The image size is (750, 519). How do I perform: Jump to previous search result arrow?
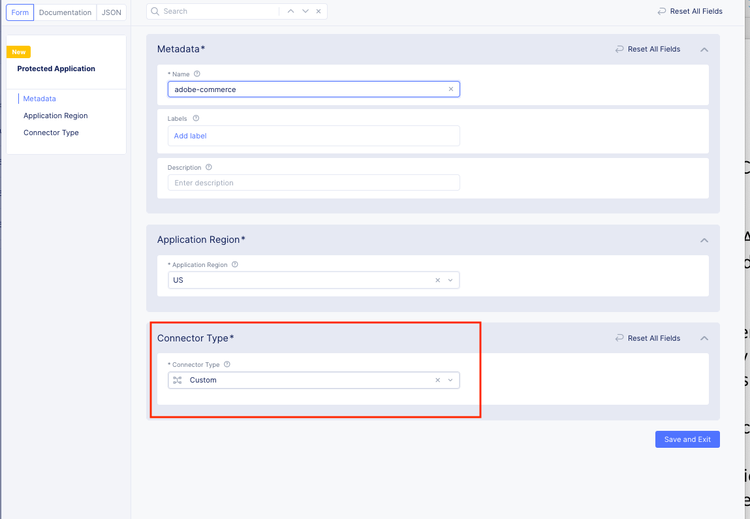click(291, 11)
